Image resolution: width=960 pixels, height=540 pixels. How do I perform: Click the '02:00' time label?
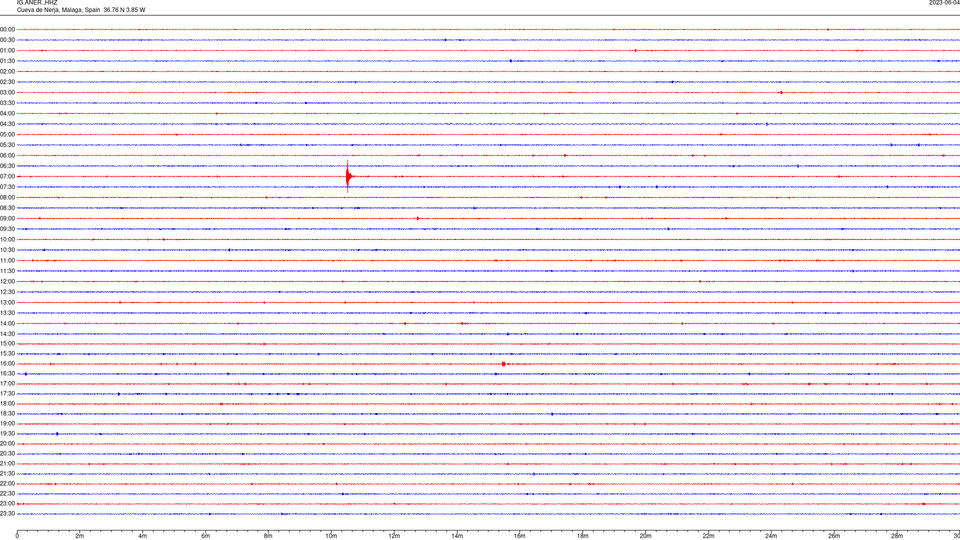coord(7,71)
